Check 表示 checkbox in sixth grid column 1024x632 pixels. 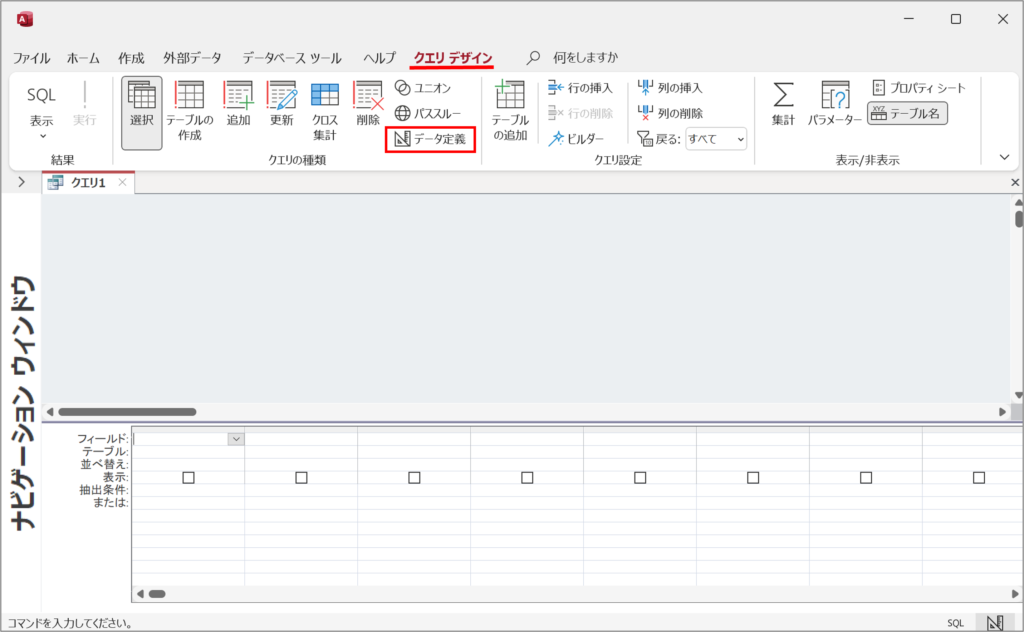(x=753, y=478)
